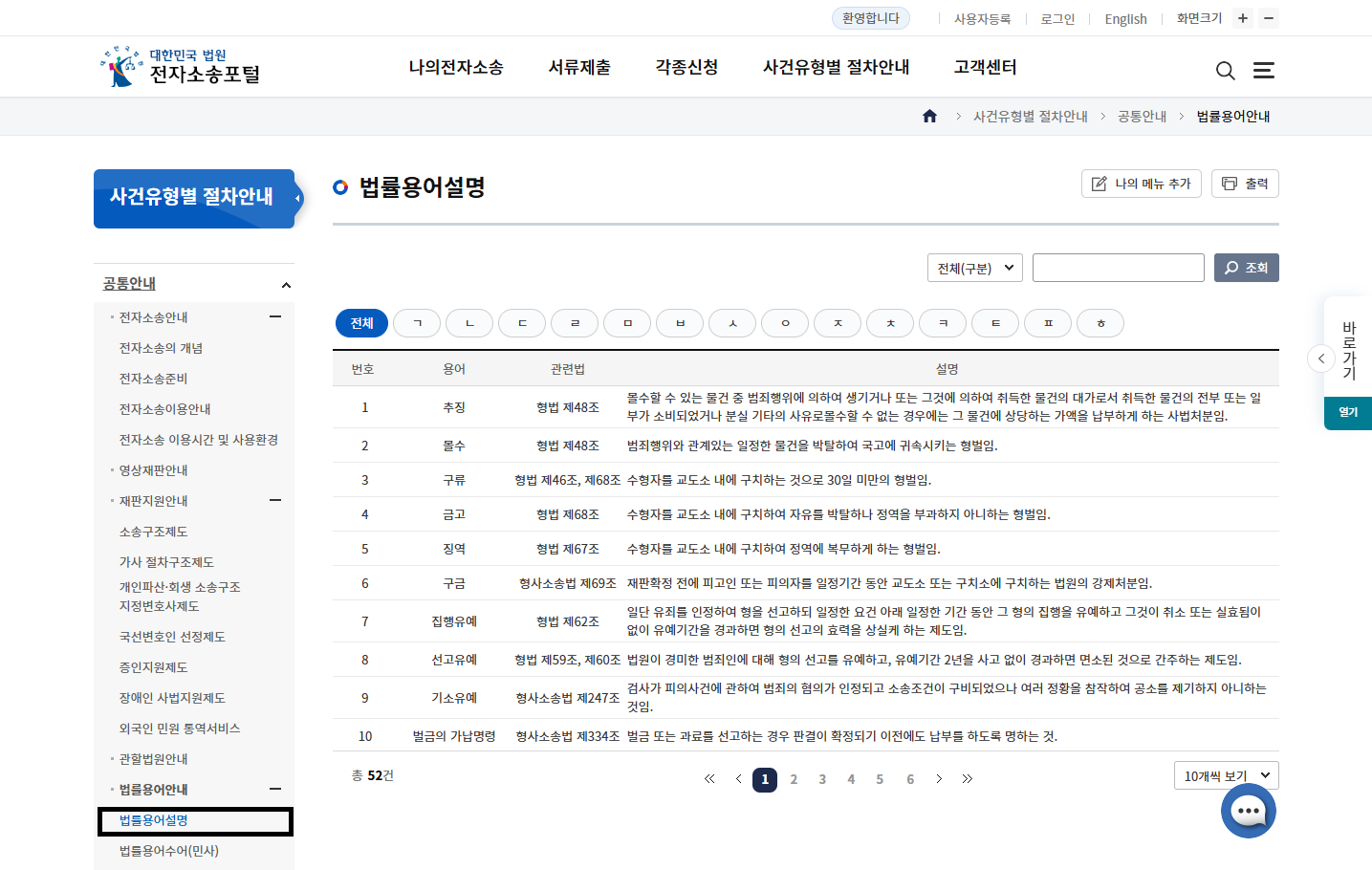This screenshot has height=870, width=1372.
Task: Open the 10개씩 보기 page size dropdown
Action: tap(1225, 775)
